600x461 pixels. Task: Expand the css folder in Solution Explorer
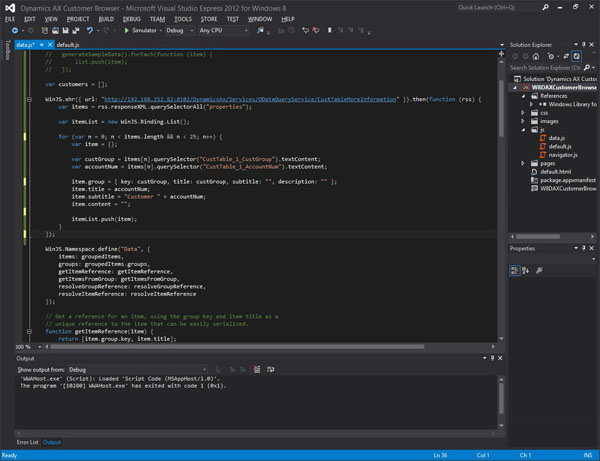[520, 113]
